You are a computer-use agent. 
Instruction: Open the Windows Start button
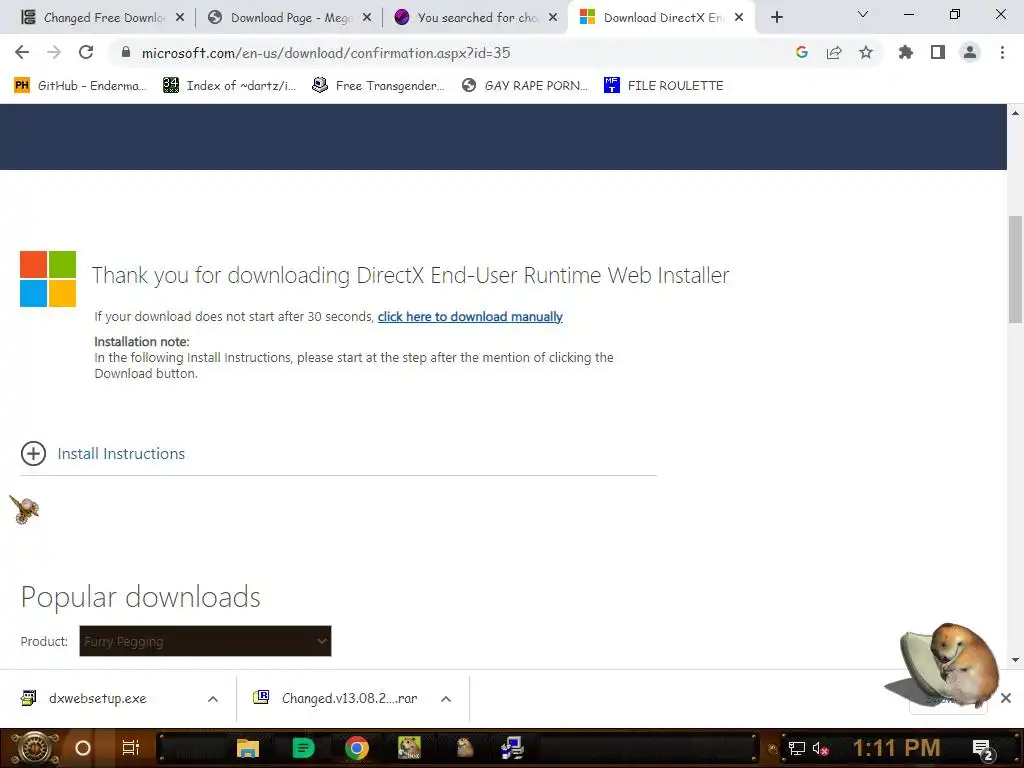pos(35,748)
